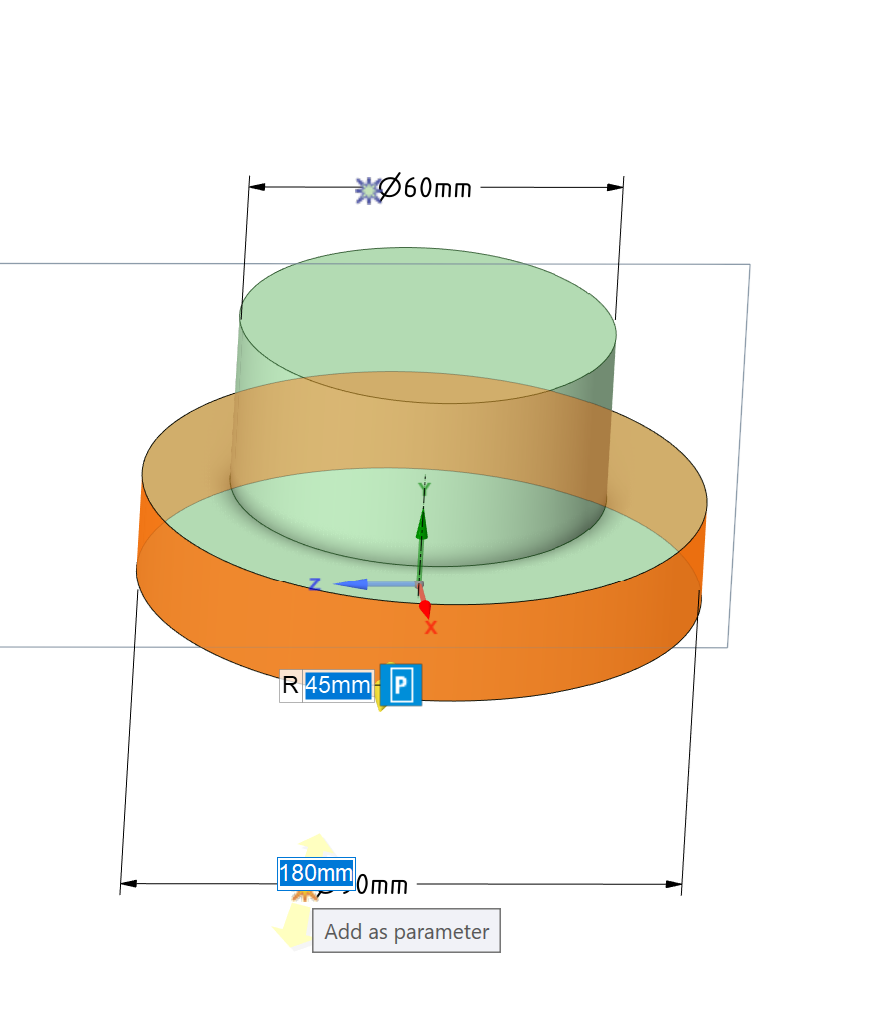Select the green top face of cylinder
This screenshot has height=1025, width=883.
[x=428, y=324]
